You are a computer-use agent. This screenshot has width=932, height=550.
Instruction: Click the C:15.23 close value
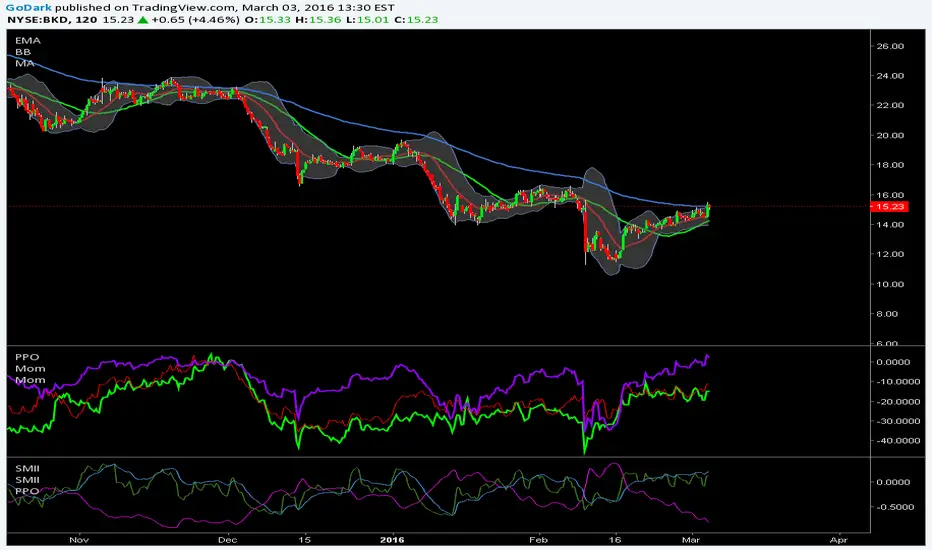416,20
